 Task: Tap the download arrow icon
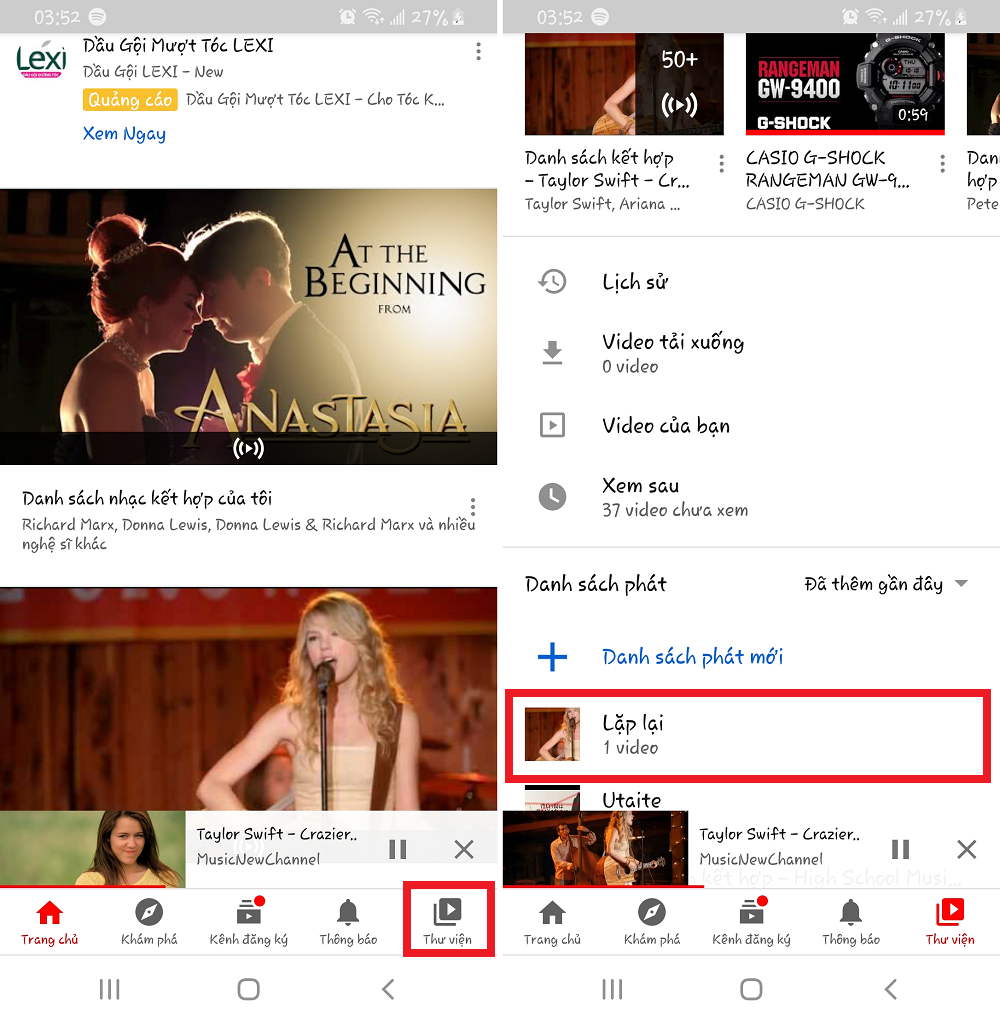point(552,353)
